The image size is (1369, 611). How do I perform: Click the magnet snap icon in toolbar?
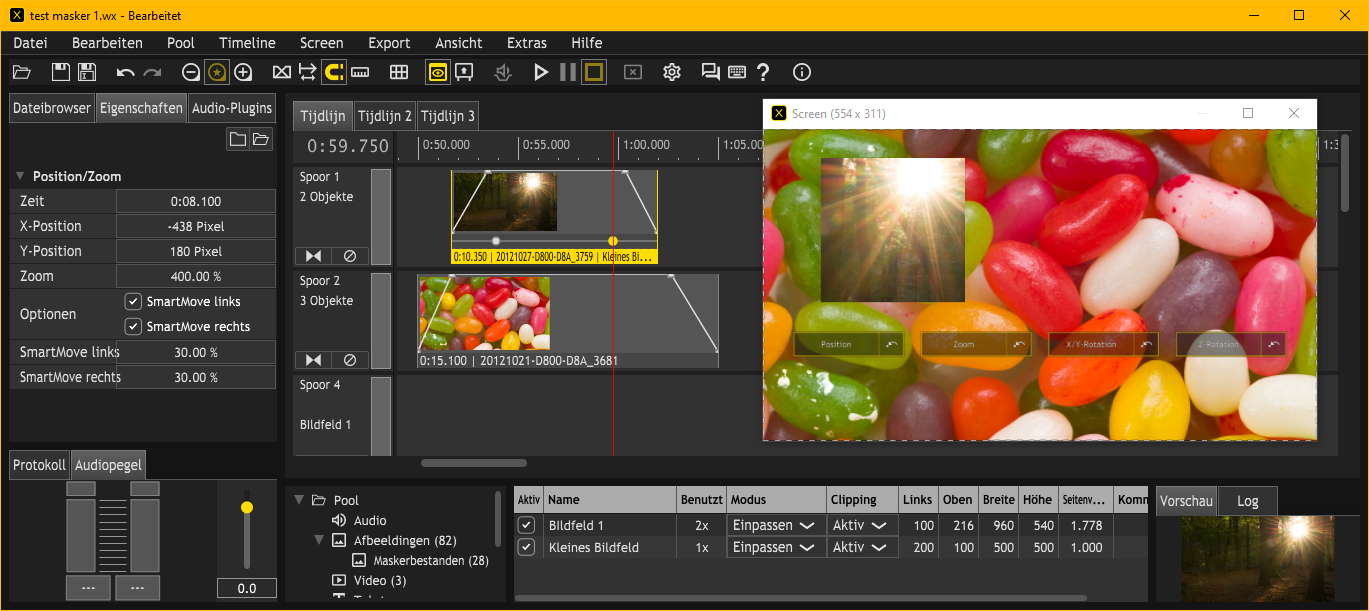point(334,72)
